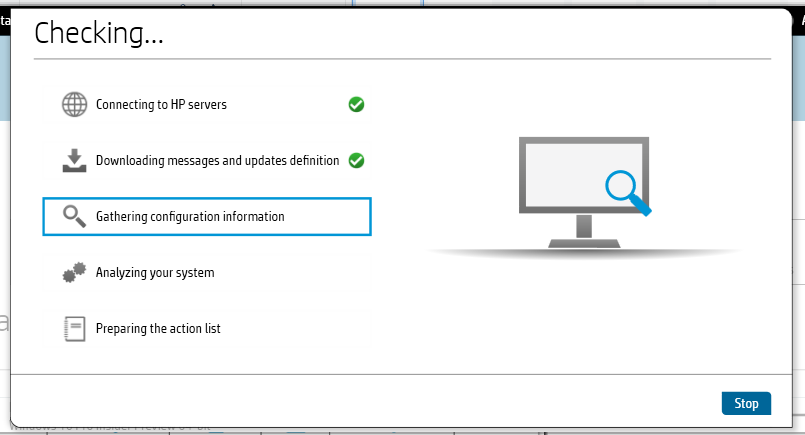
Task: Click the monitor stand base in illustration
Action: (583, 244)
